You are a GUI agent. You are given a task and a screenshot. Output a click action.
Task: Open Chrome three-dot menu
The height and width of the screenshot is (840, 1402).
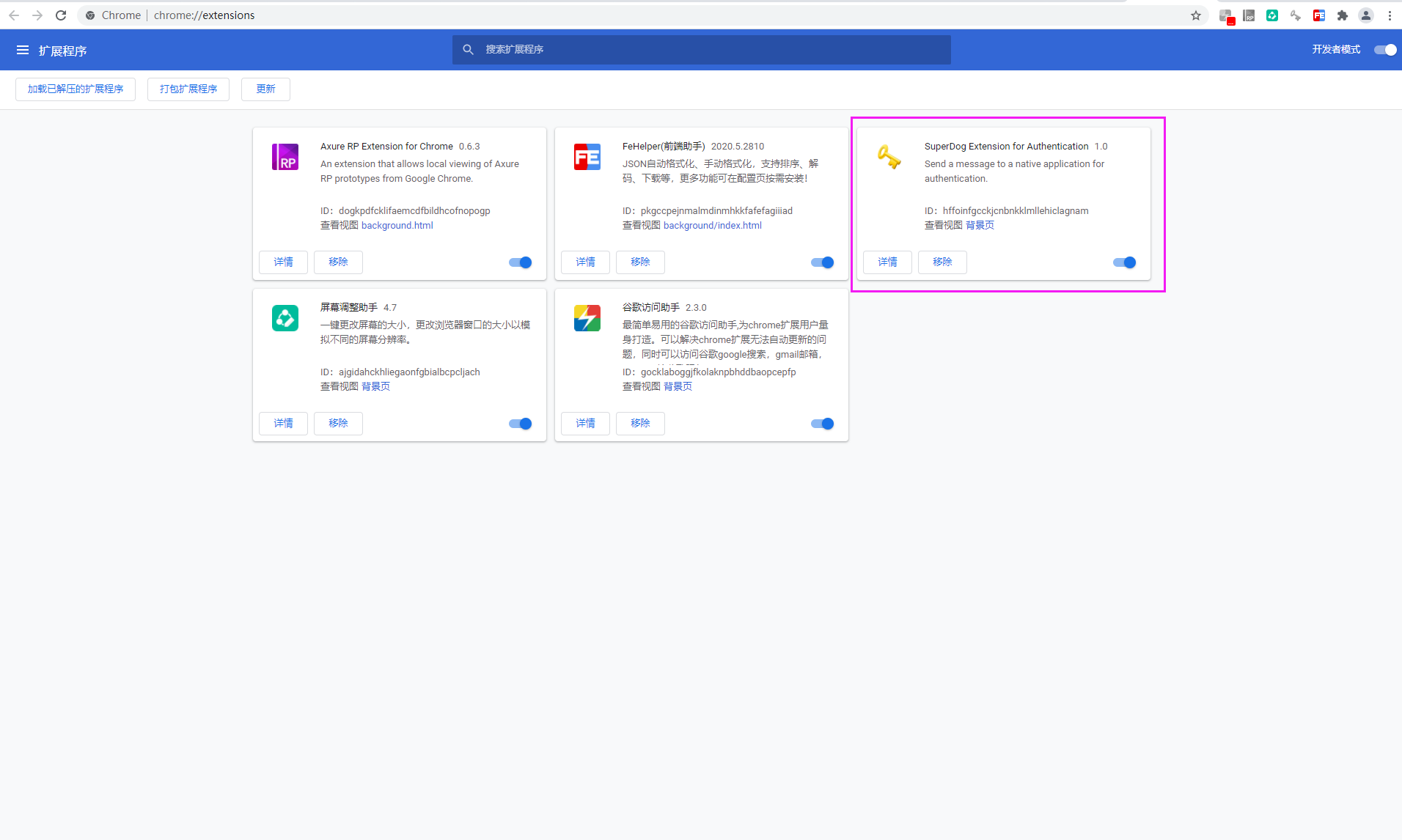coord(1390,15)
